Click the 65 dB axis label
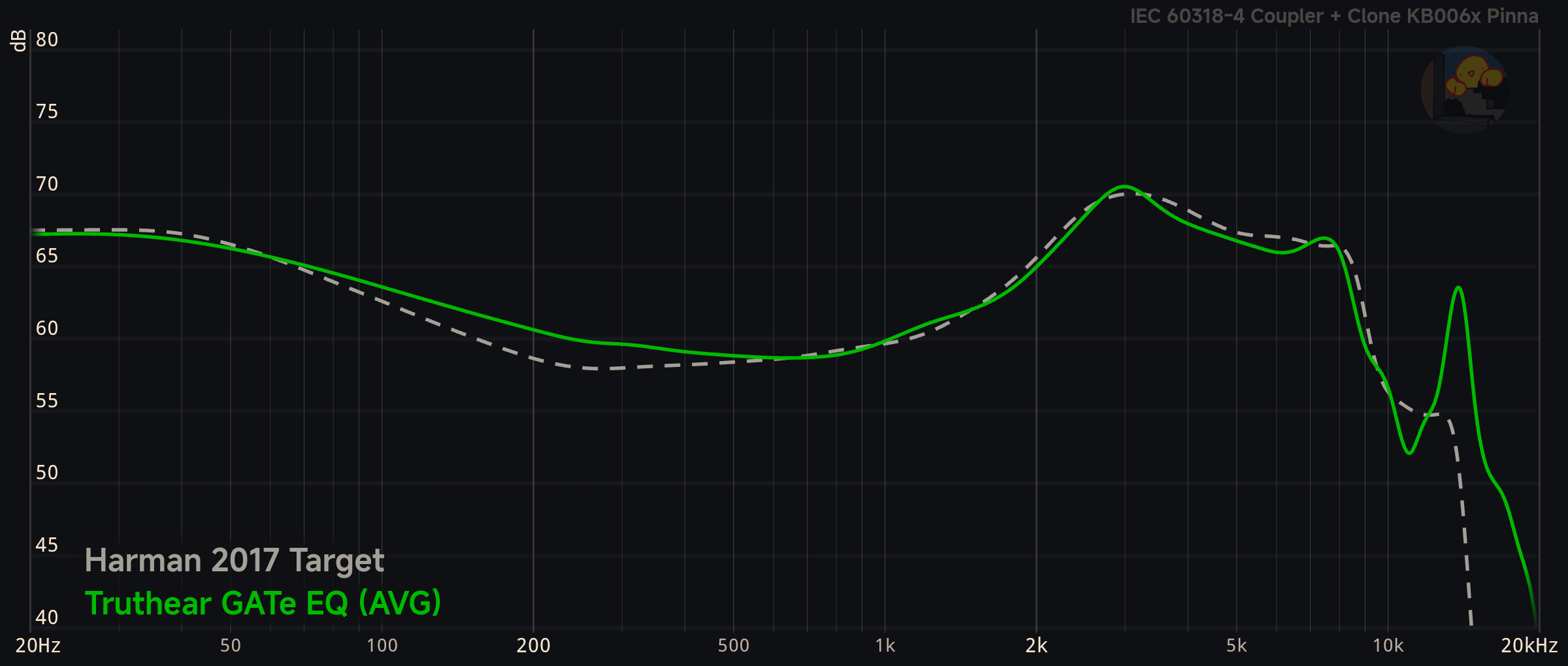This screenshot has height=666, width=1568. pos(47,256)
